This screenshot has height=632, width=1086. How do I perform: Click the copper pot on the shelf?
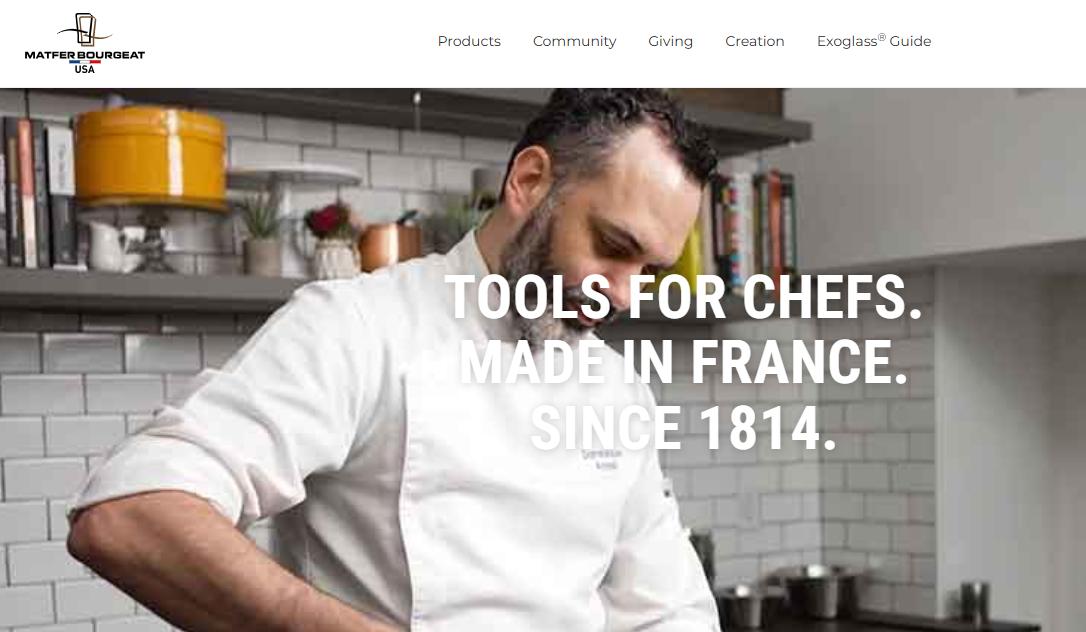click(389, 246)
